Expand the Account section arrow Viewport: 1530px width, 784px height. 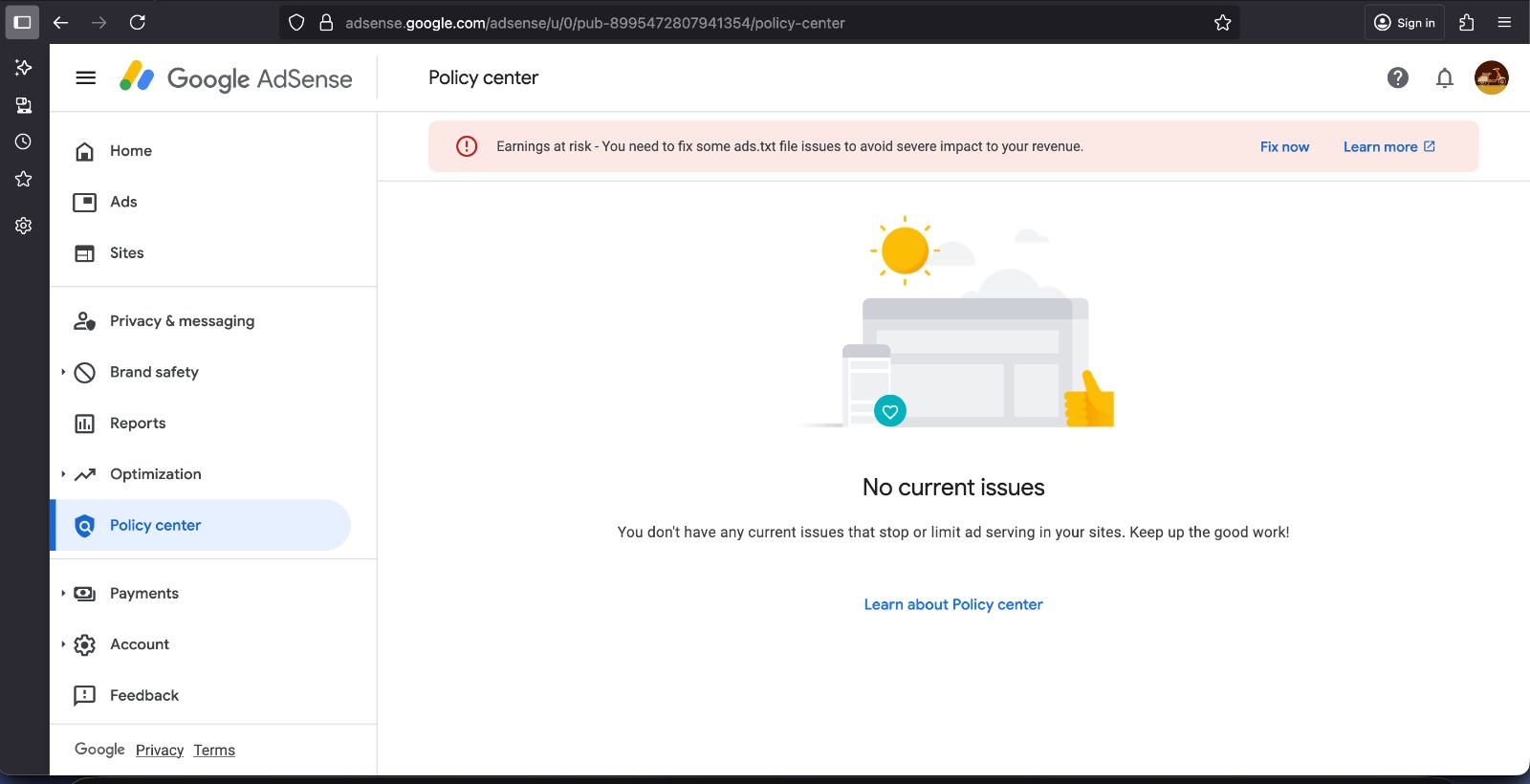tap(63, 644)
